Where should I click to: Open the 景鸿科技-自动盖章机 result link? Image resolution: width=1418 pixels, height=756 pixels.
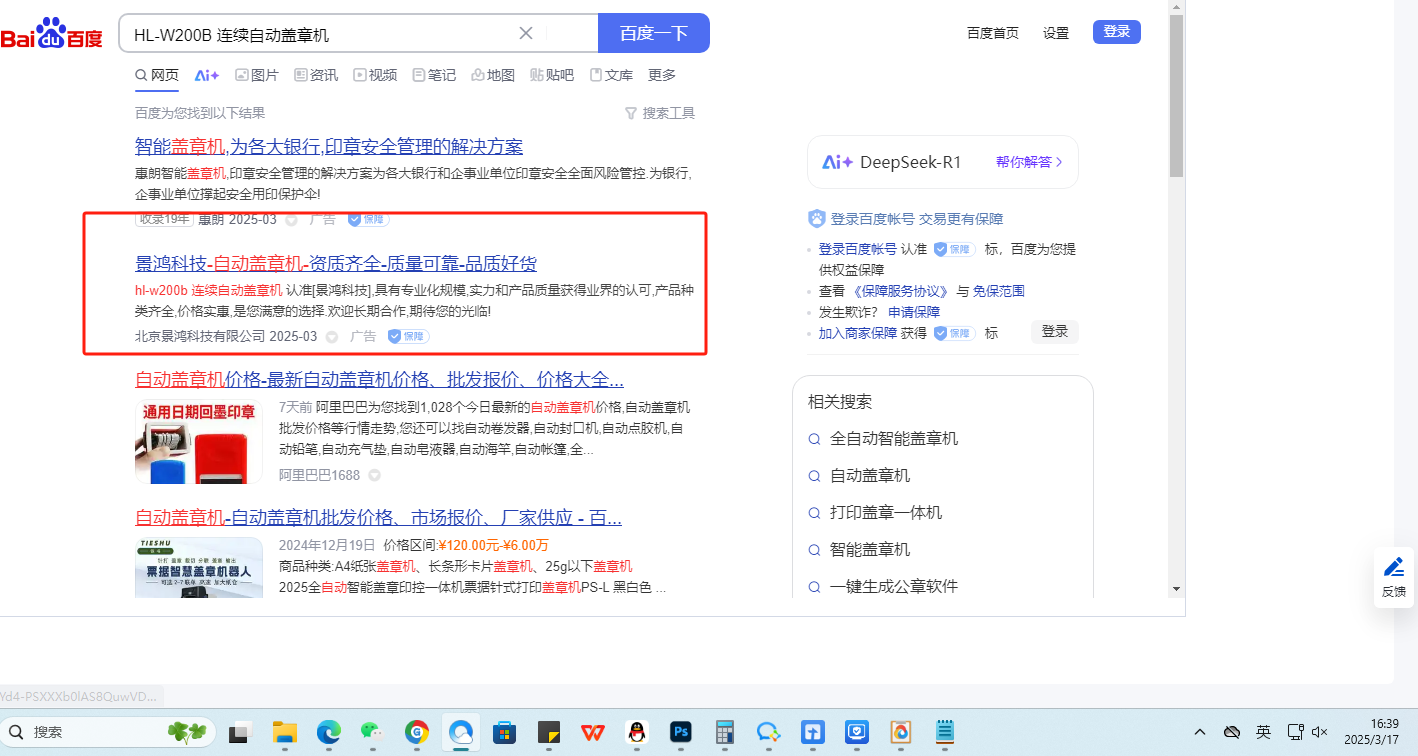[x=336, y=264]
